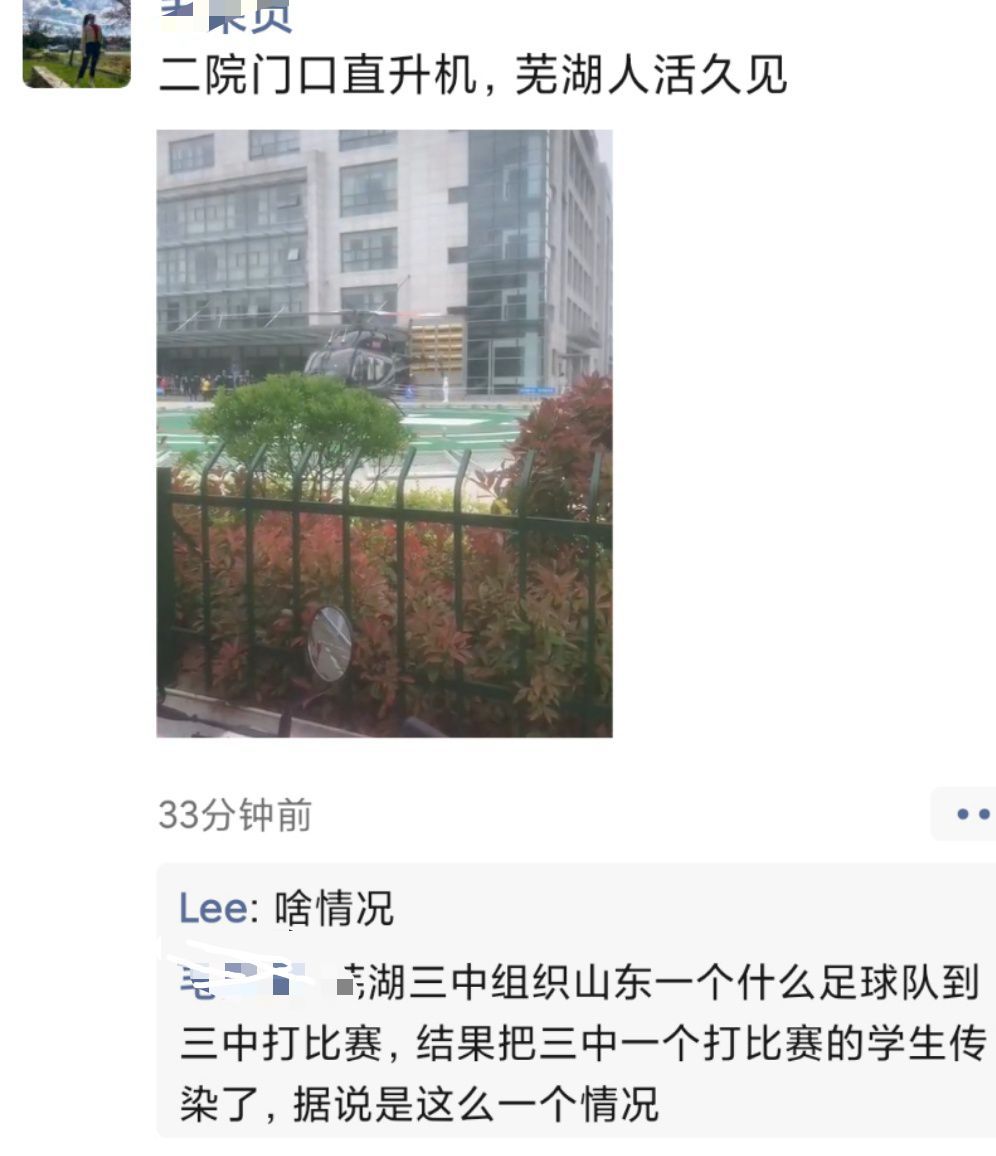996x1156 pixels.
Task: Click the 33分钟前 timestamp
Action: (x=235, y=815)
